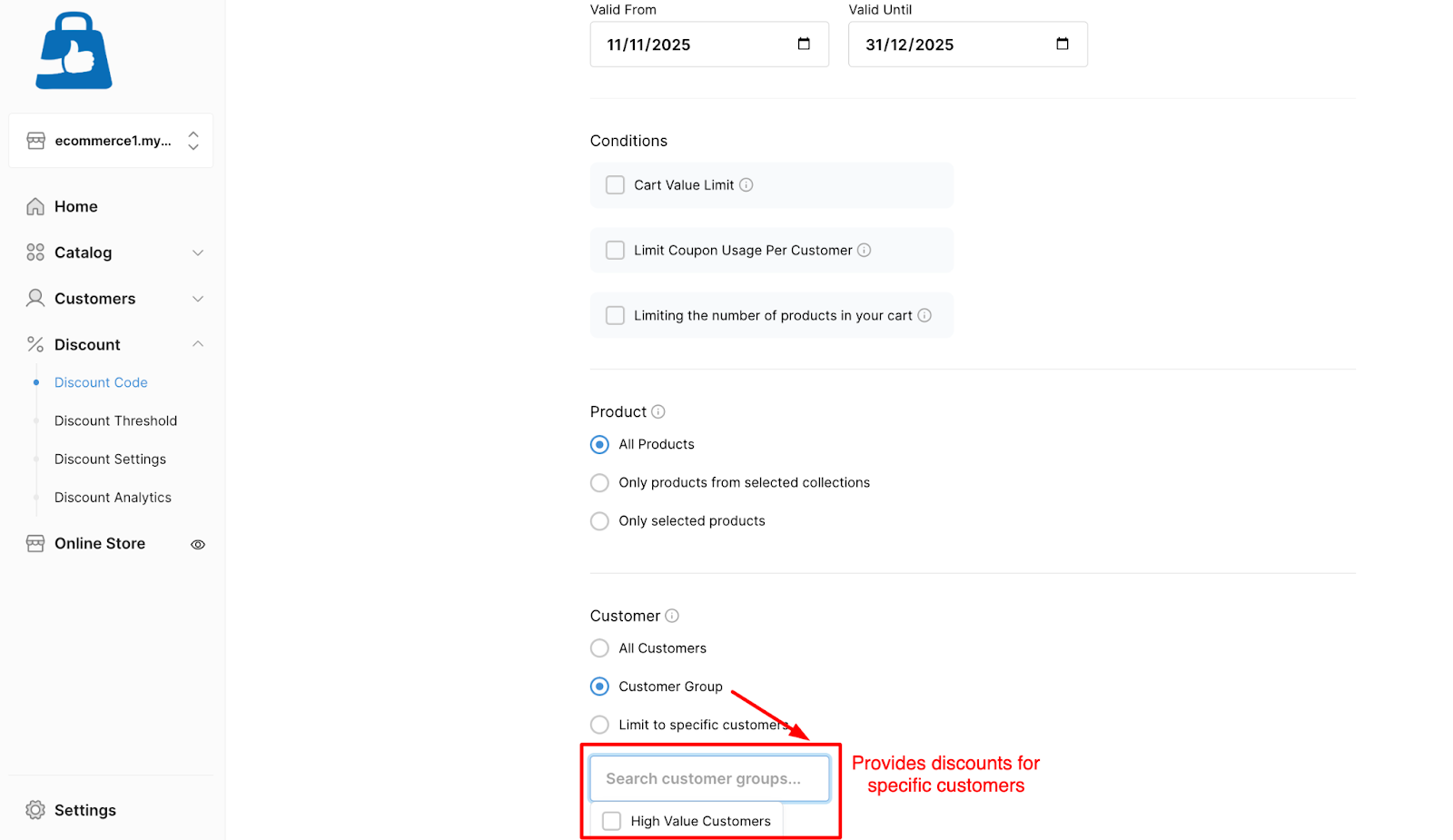The height and width of the screenshot is (840, 1453).
Task: Collapse the Discount menu section
Action: click(198, 344)
